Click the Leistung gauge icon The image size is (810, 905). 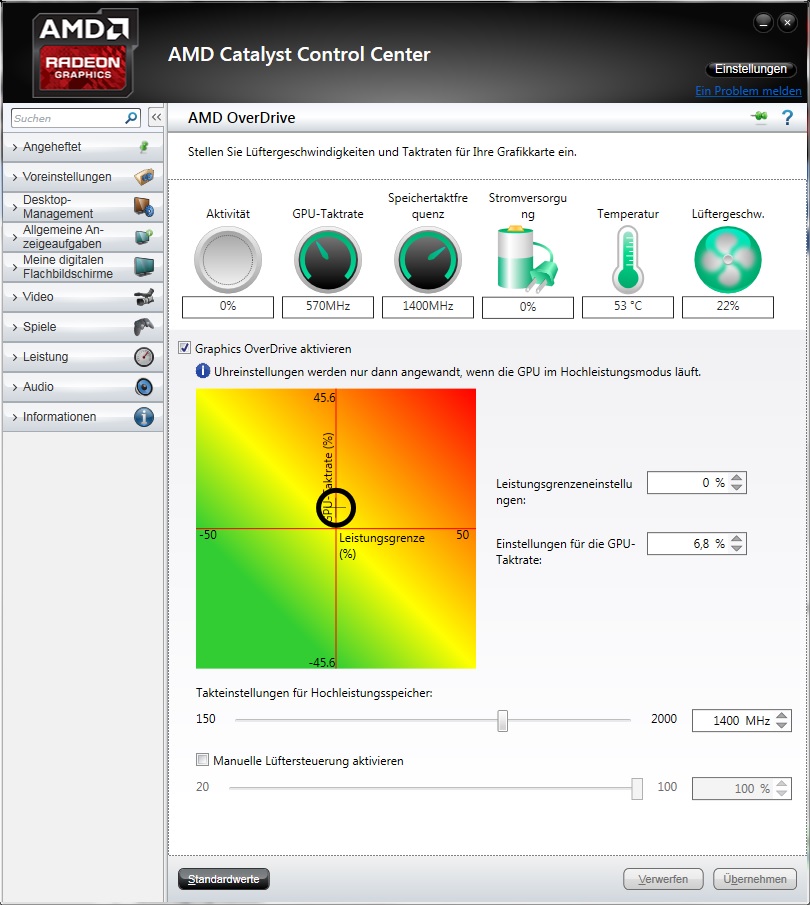144,357
